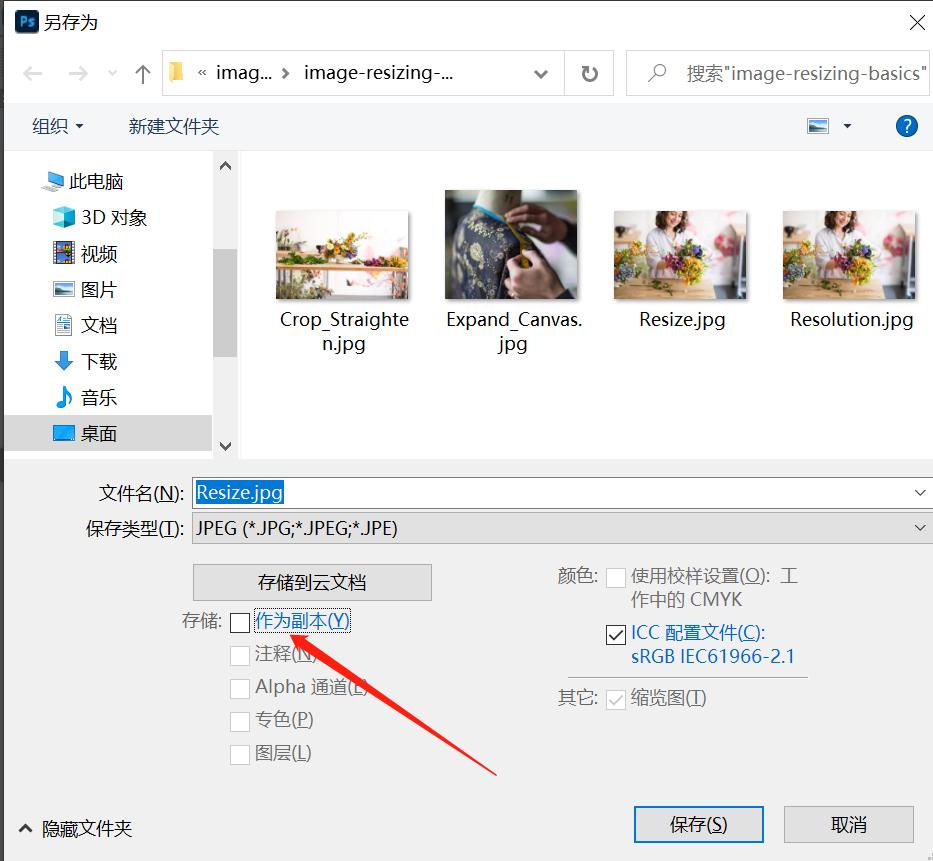Enable the 图层 checkbox
Viewport: 933px width, 861px height.
coord(239,753)
